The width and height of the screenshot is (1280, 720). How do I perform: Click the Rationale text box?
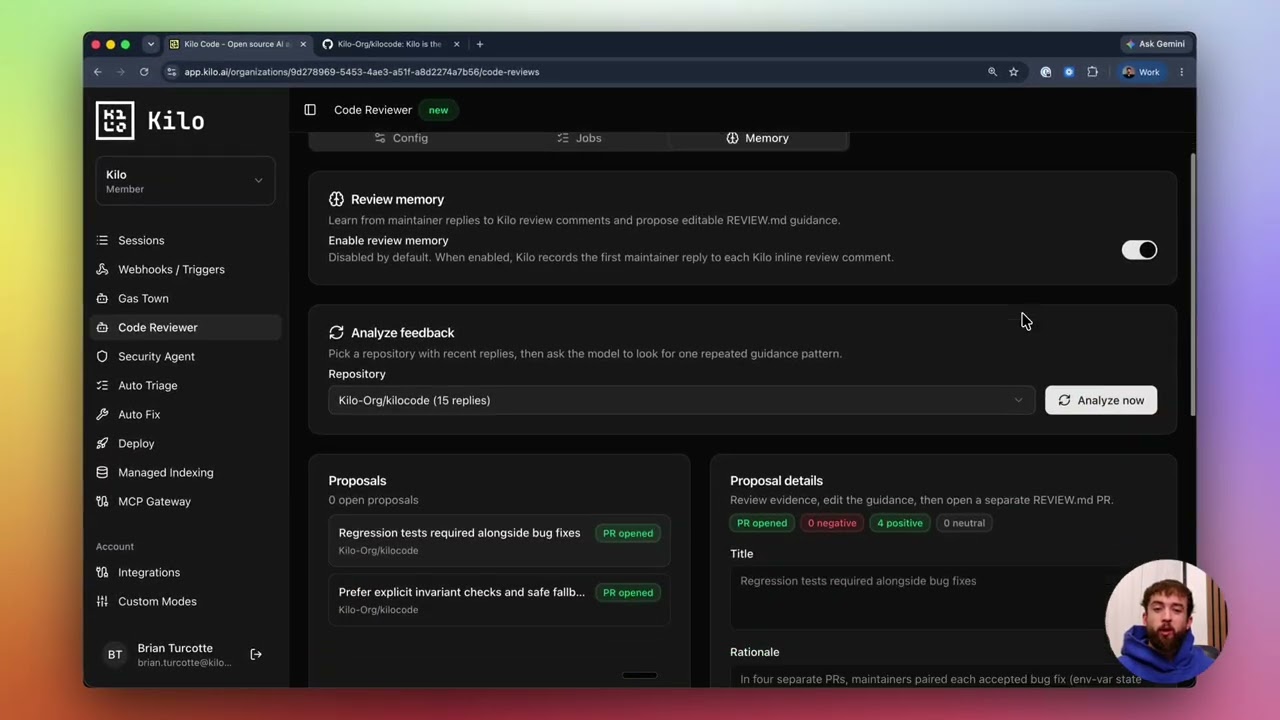[x=943, y=676]
